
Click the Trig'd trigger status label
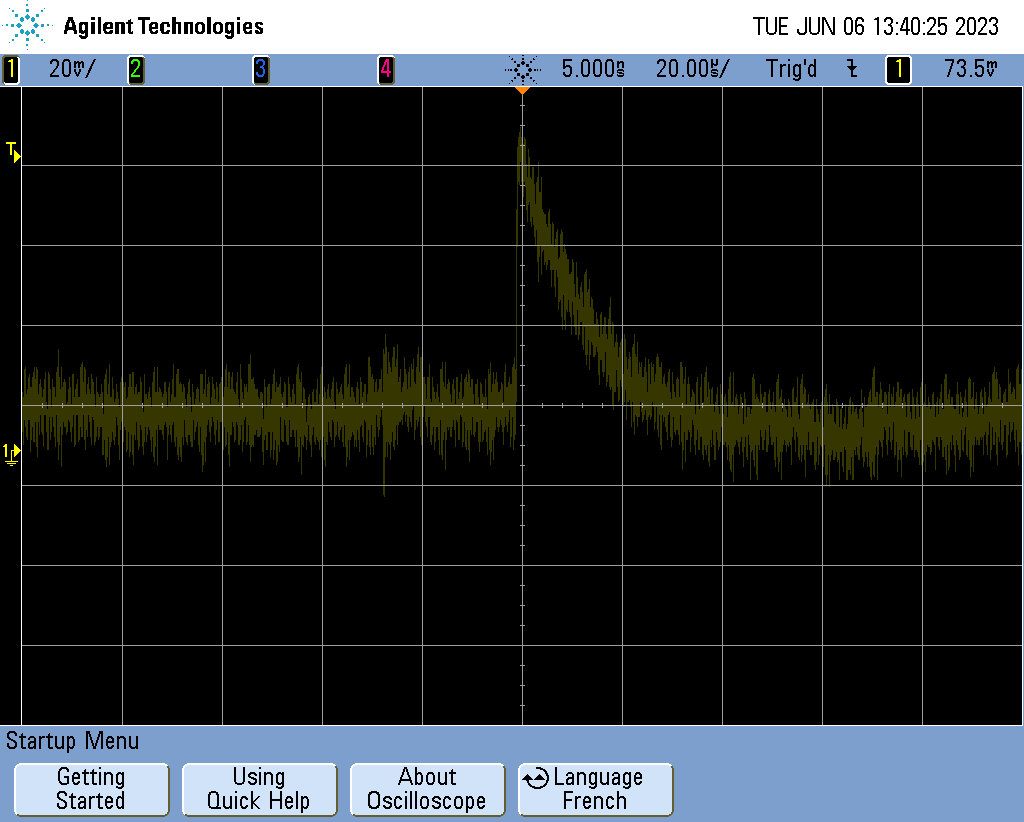pyautogui.click(x=791, y=70)
